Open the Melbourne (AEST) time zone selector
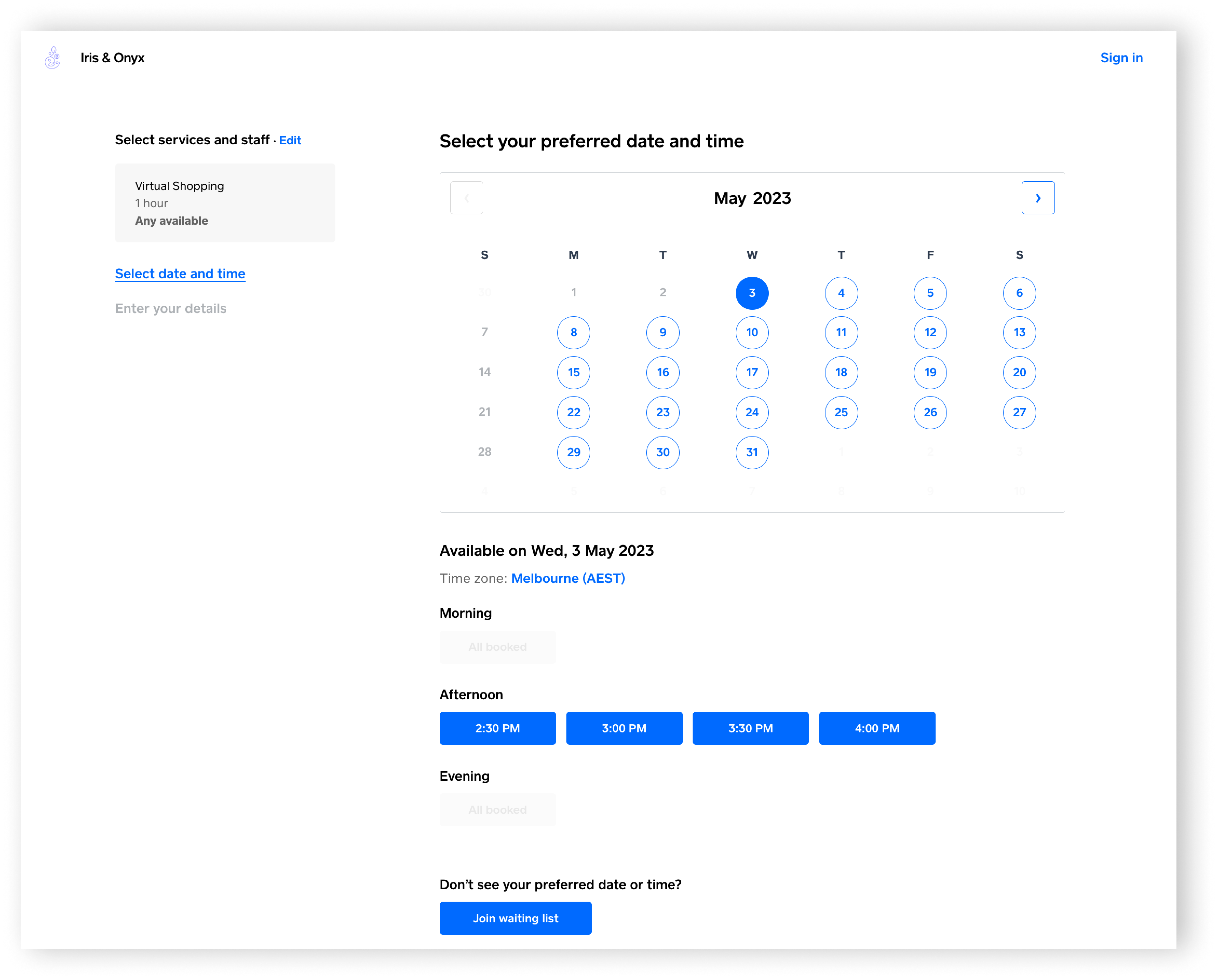Viewport: 1218px width, 980px height. 567,579
